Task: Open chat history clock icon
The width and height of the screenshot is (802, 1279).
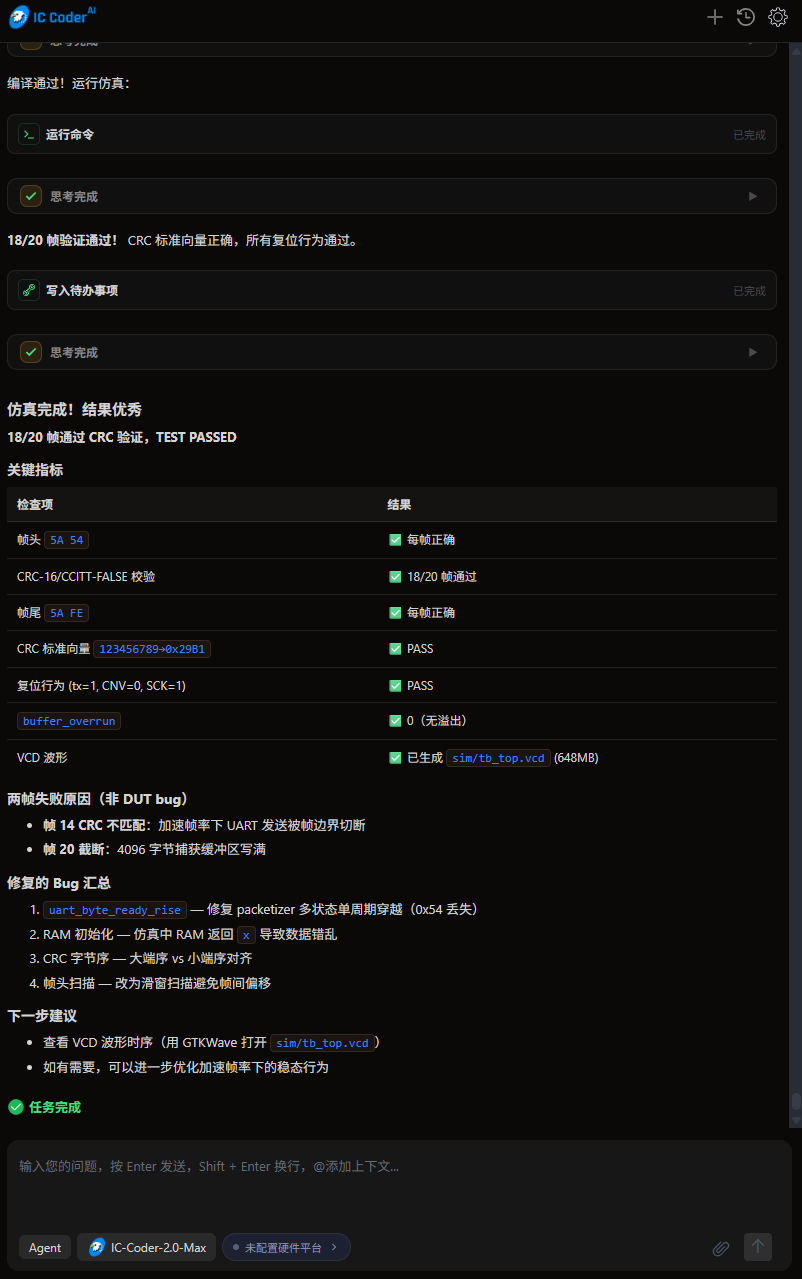Action: 745,17
